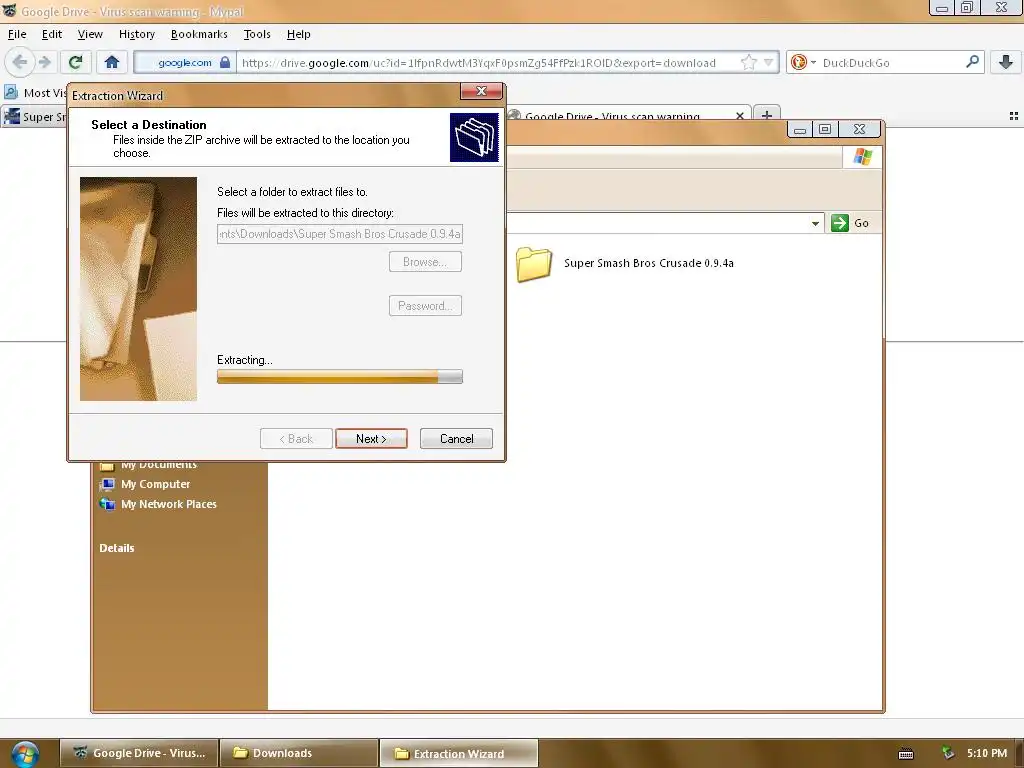Open My Computer in Explorer sidebar
Image resolution: width=1024 pixels, height=768 pixels.
pyautogui.click(x=144, y=484)
